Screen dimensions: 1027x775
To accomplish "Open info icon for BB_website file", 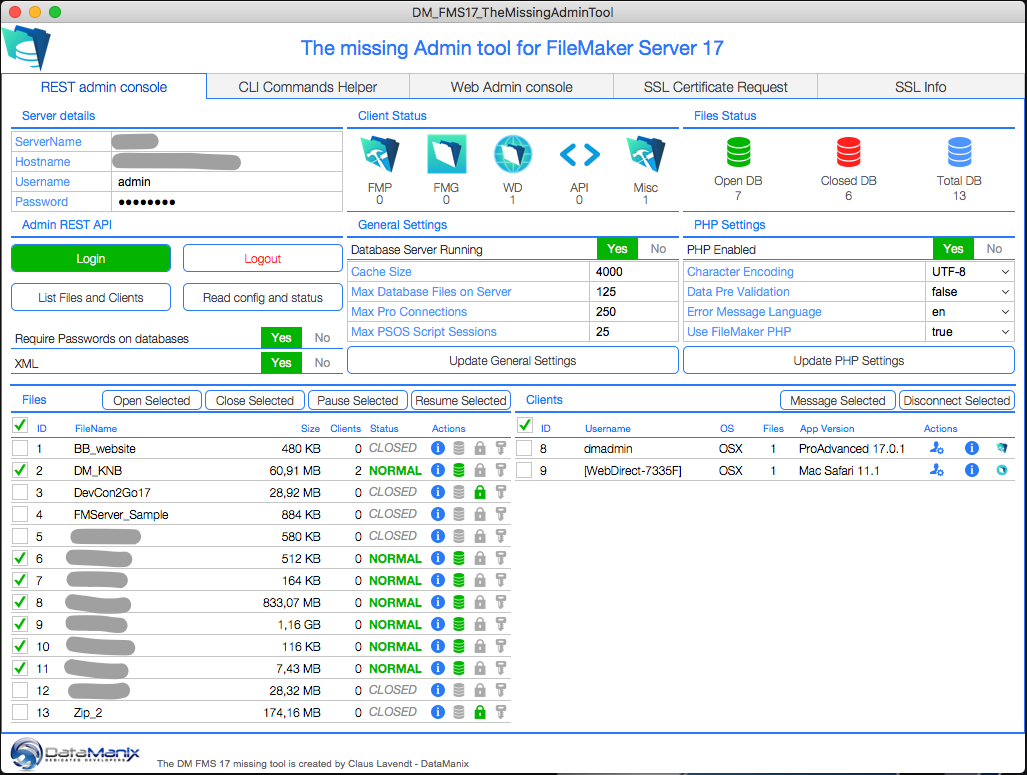I will pyautogui.click(x=438, y=448).
